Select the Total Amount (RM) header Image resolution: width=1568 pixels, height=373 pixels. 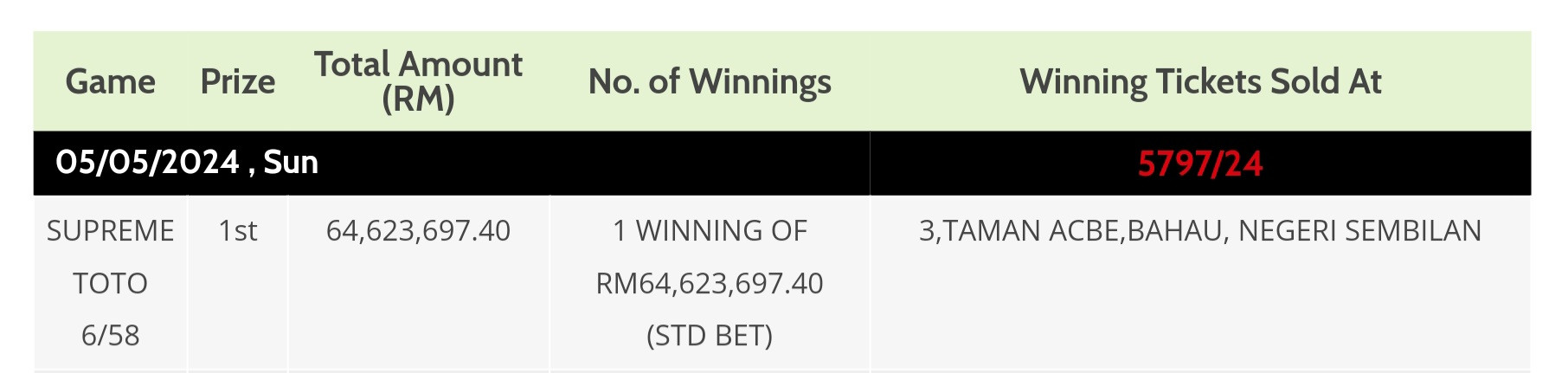(418, 81)
